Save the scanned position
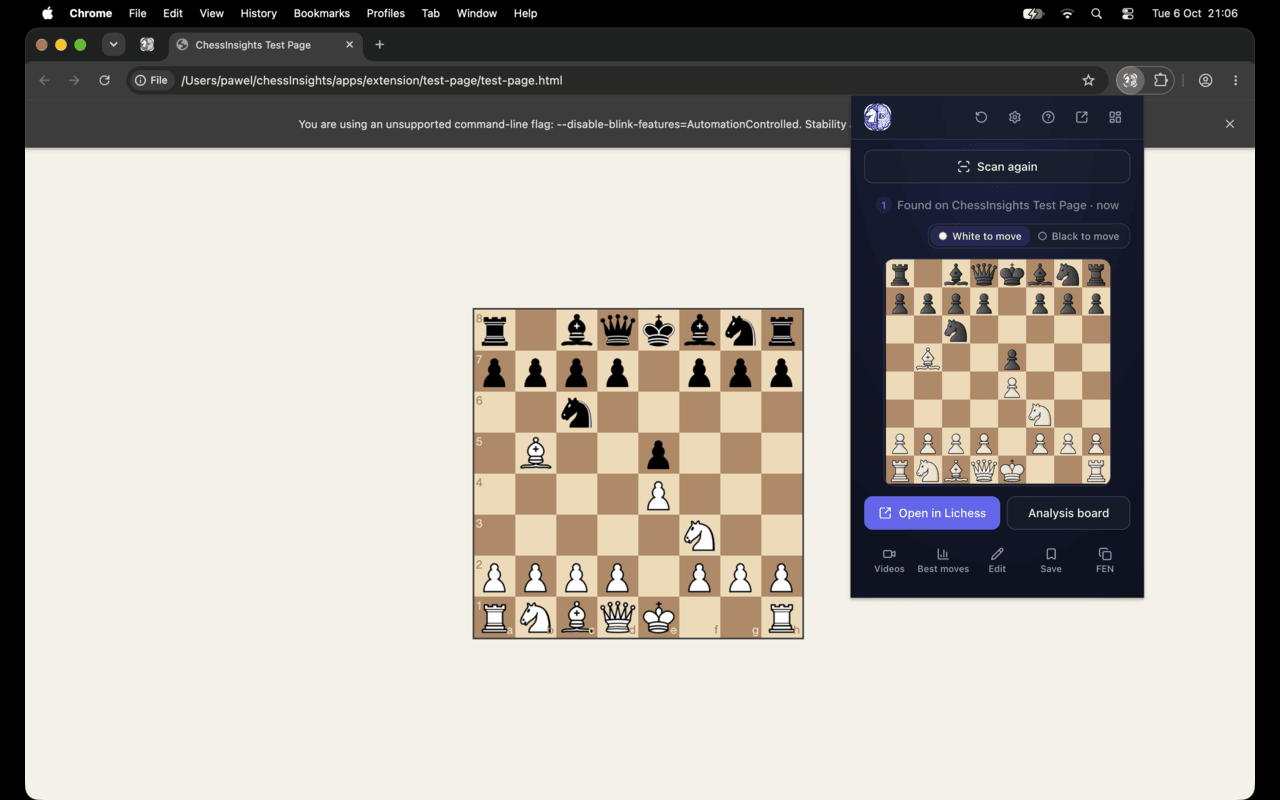Image resolution: width=1280 pixels, height=800 pixels. click(1051, 560)
